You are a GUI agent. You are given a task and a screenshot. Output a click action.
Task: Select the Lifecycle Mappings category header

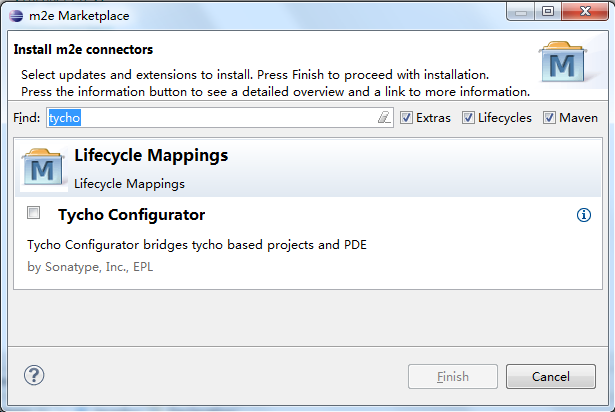click(308, 168)
